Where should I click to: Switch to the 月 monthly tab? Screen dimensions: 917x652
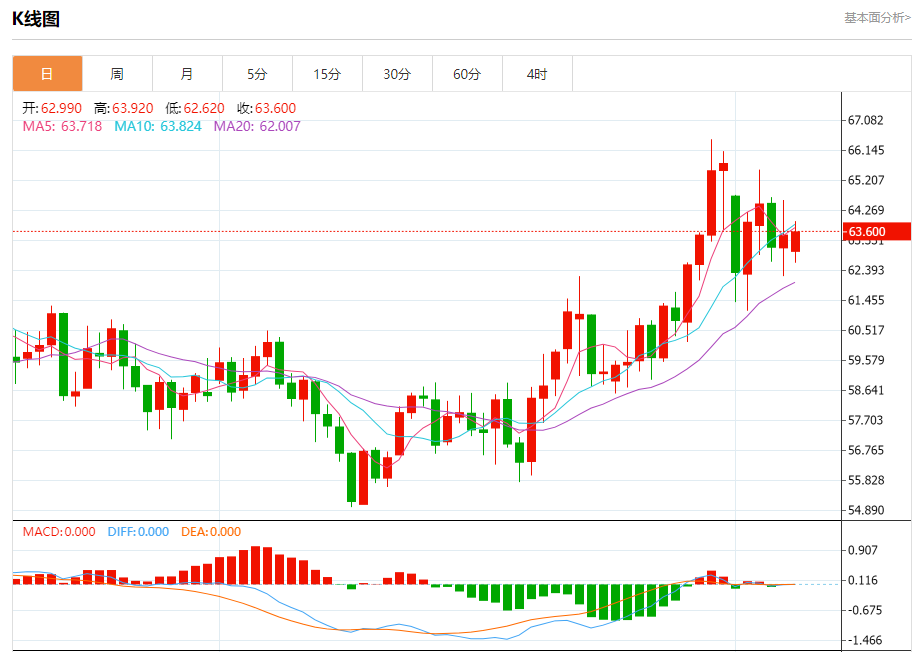click(x=187, y=74)
